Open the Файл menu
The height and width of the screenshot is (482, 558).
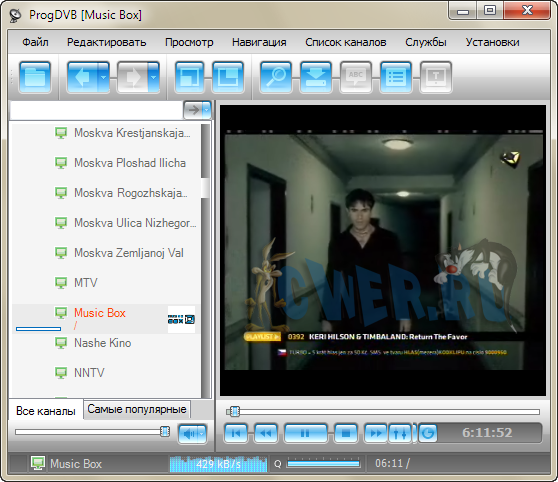pos(35,42)
